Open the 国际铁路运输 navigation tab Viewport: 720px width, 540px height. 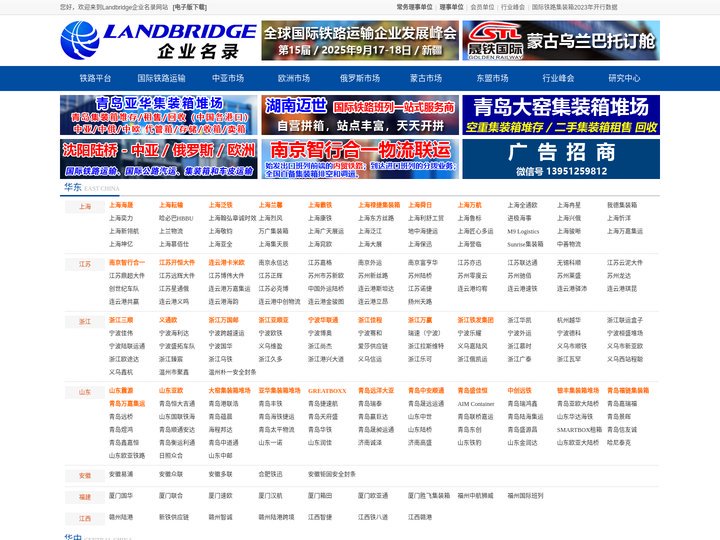pos(162,78)
